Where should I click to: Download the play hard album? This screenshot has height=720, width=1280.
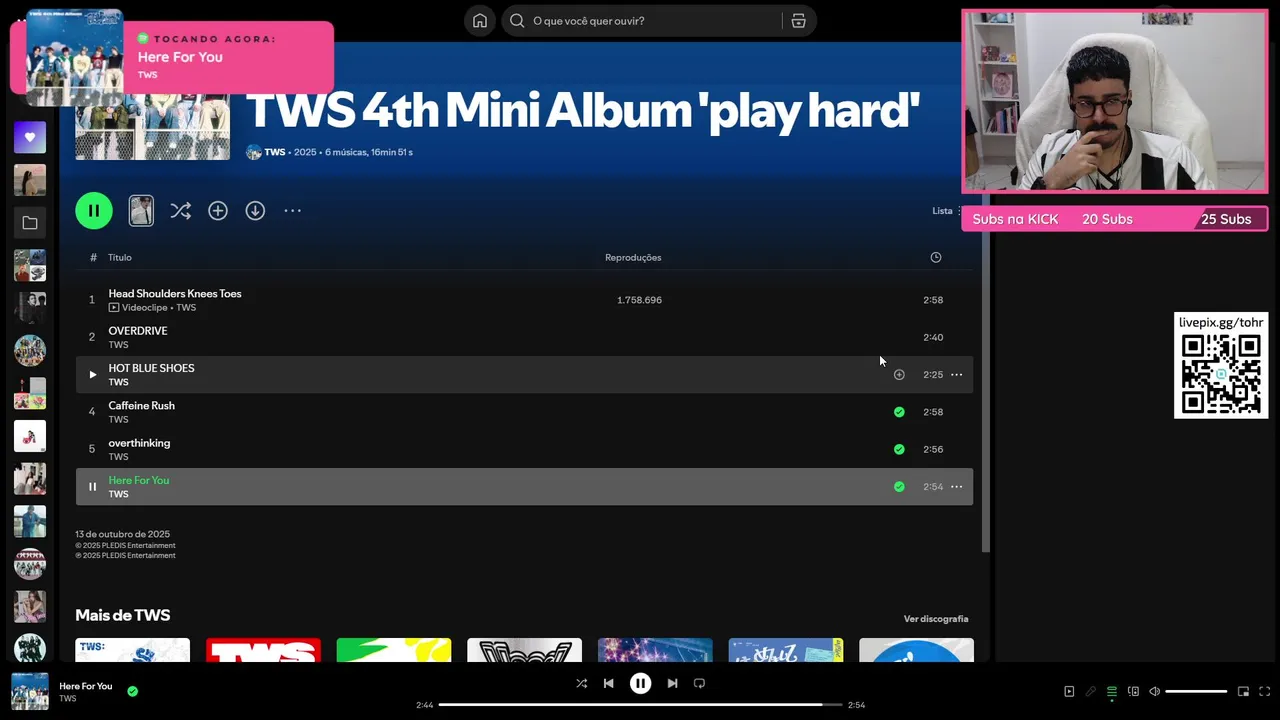255,211
